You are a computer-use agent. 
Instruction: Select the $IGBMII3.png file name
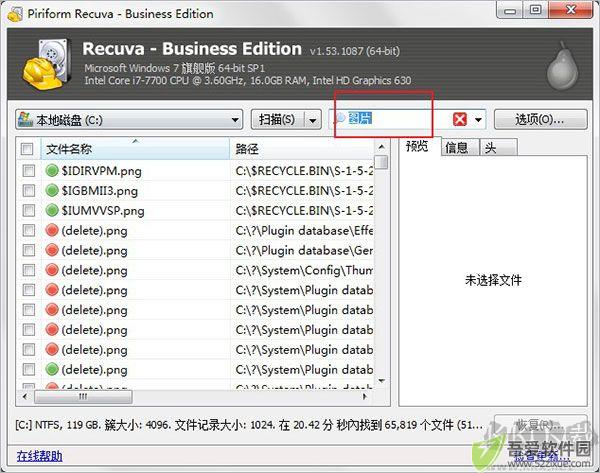[x=99, y=191]
